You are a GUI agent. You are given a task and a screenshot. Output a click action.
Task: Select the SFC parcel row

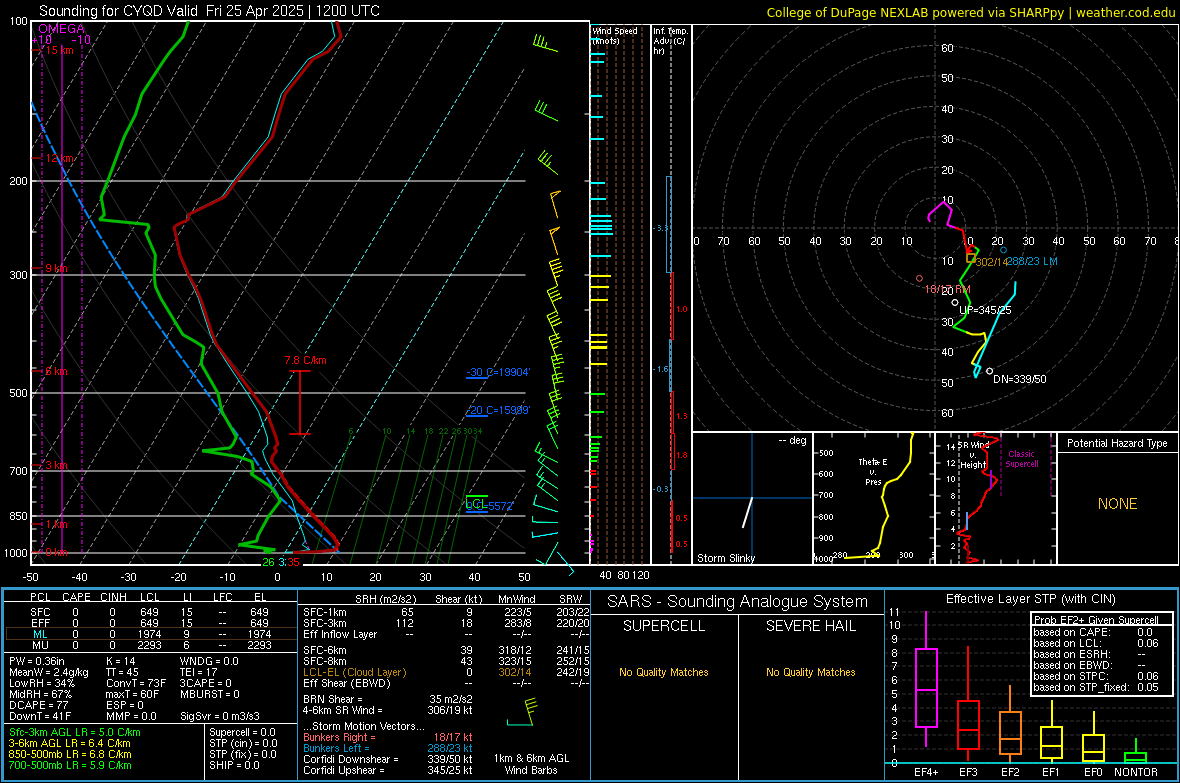[150, 612]
